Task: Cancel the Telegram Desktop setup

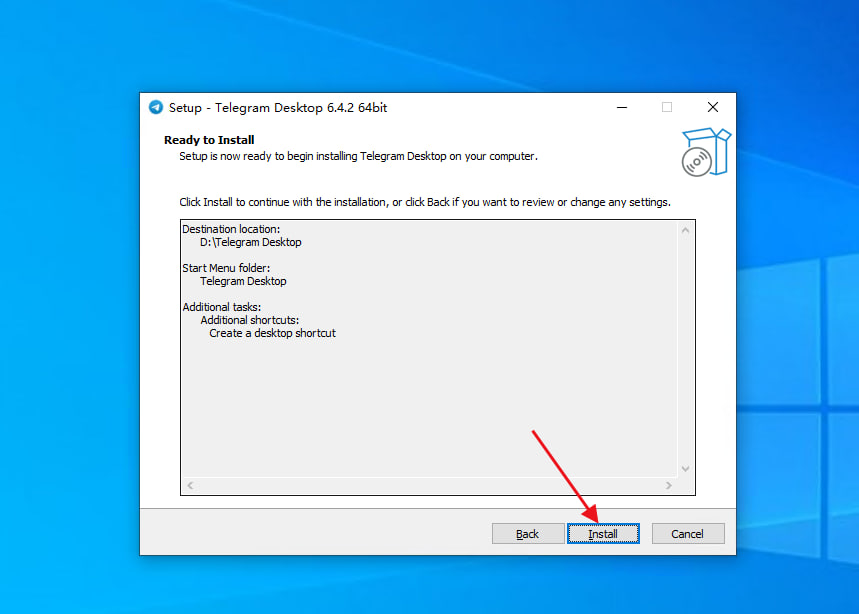Action: 688,533
